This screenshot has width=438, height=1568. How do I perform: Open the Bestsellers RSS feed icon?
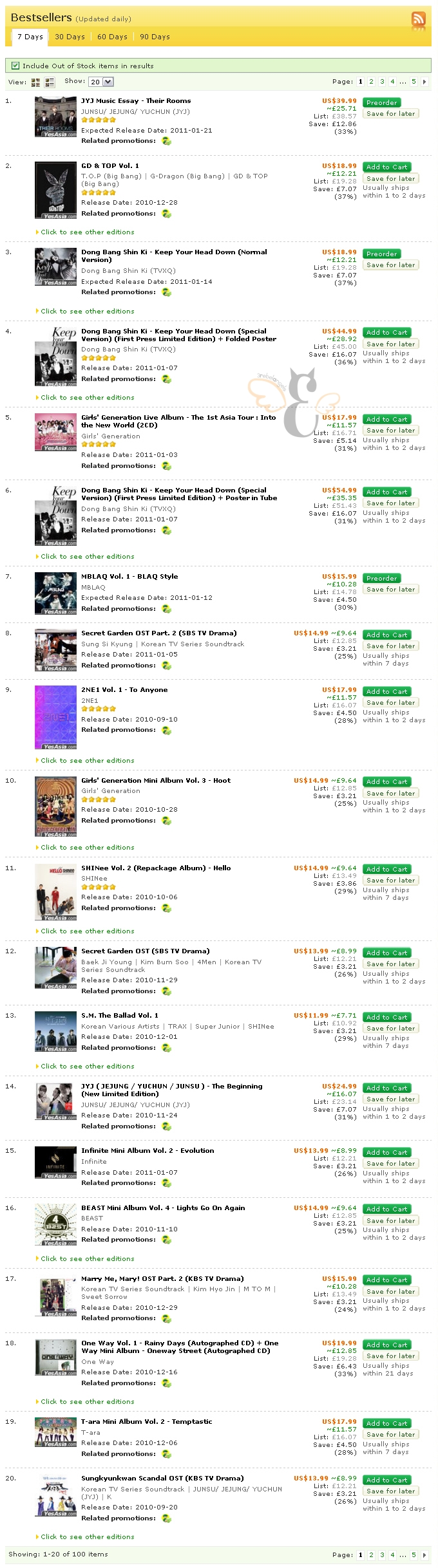click(419, 19)
